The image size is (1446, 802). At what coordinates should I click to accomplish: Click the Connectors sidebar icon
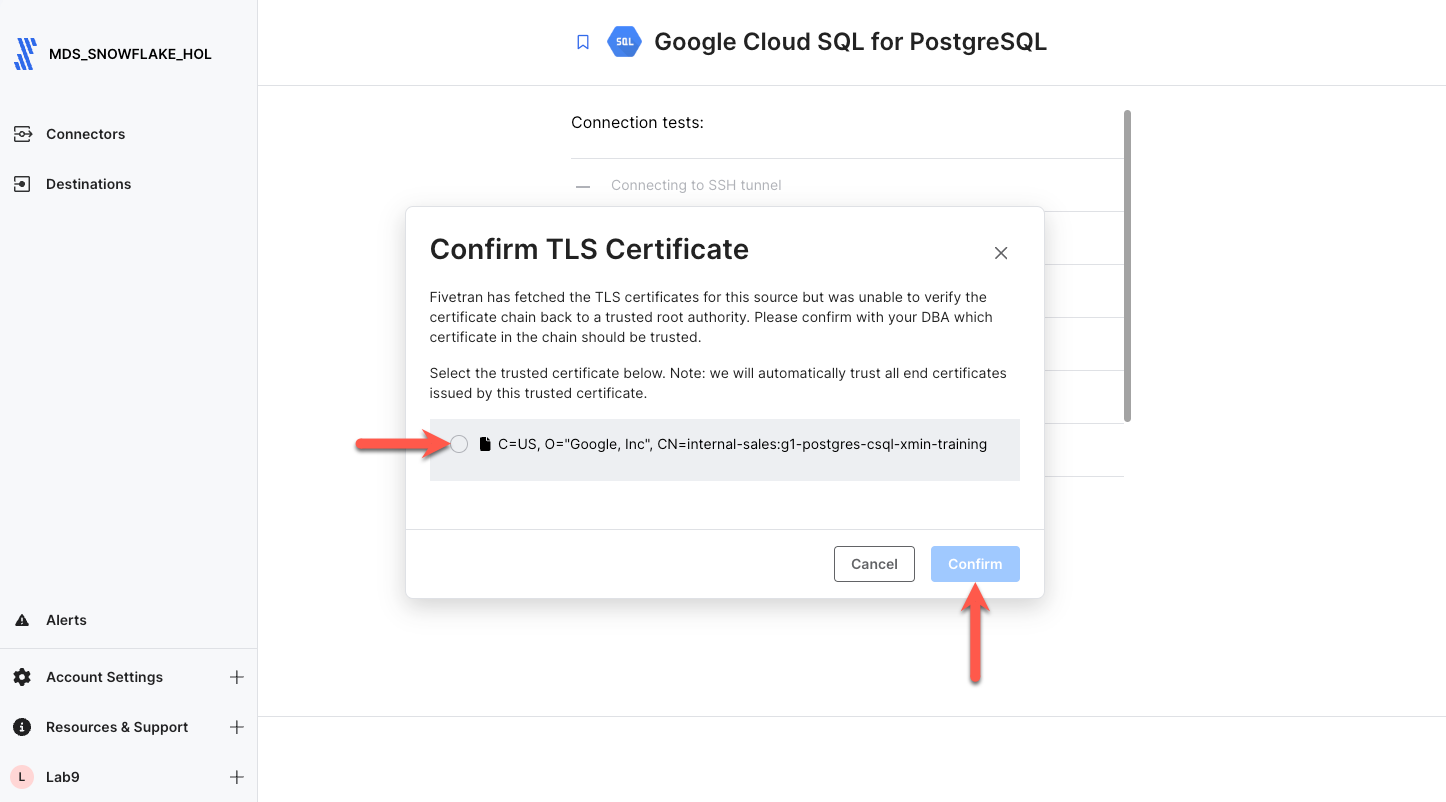22,134
